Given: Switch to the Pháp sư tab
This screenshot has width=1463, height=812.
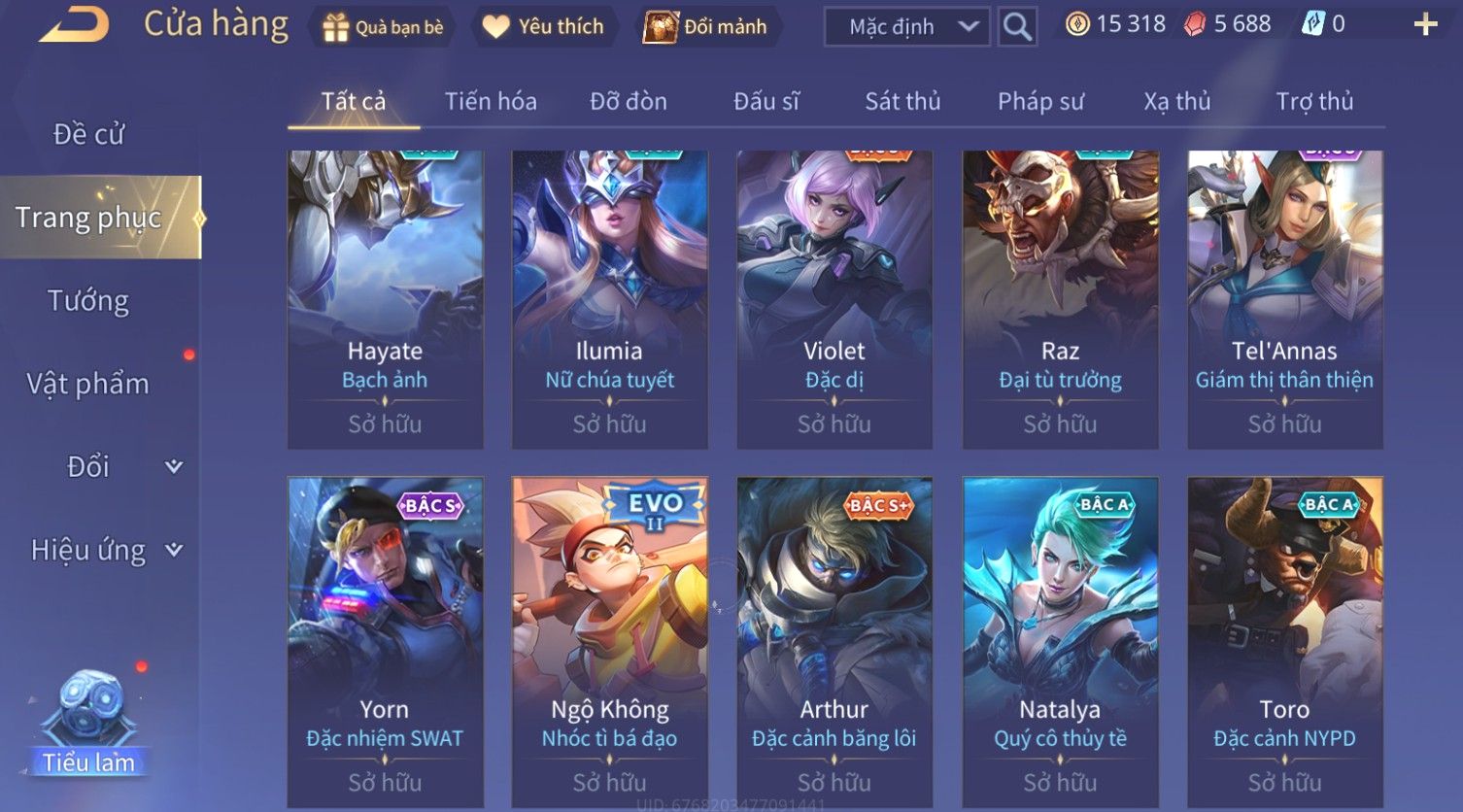Looking at the screenshot, I should point(1040,101).
